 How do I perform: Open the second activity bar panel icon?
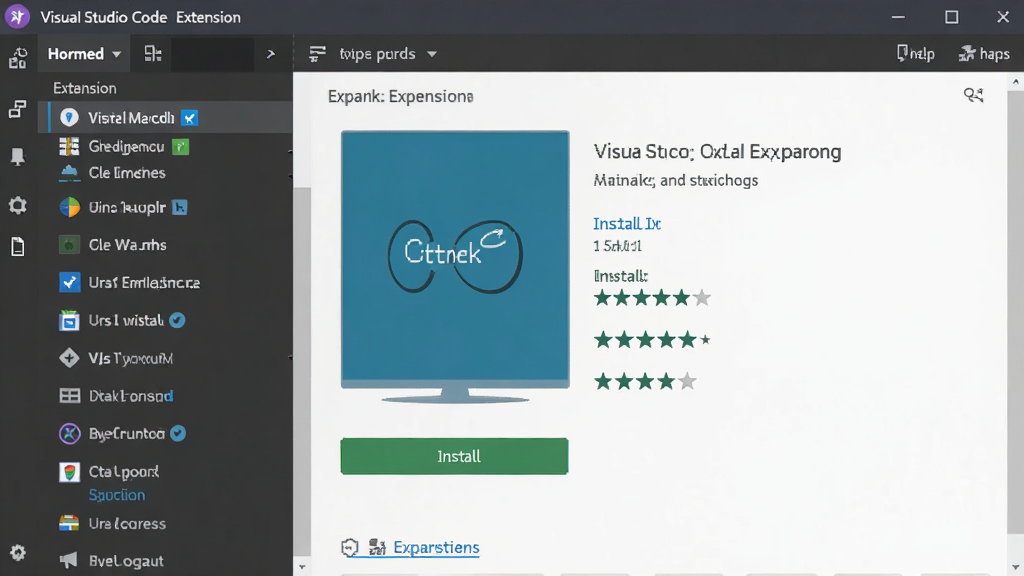18,109
